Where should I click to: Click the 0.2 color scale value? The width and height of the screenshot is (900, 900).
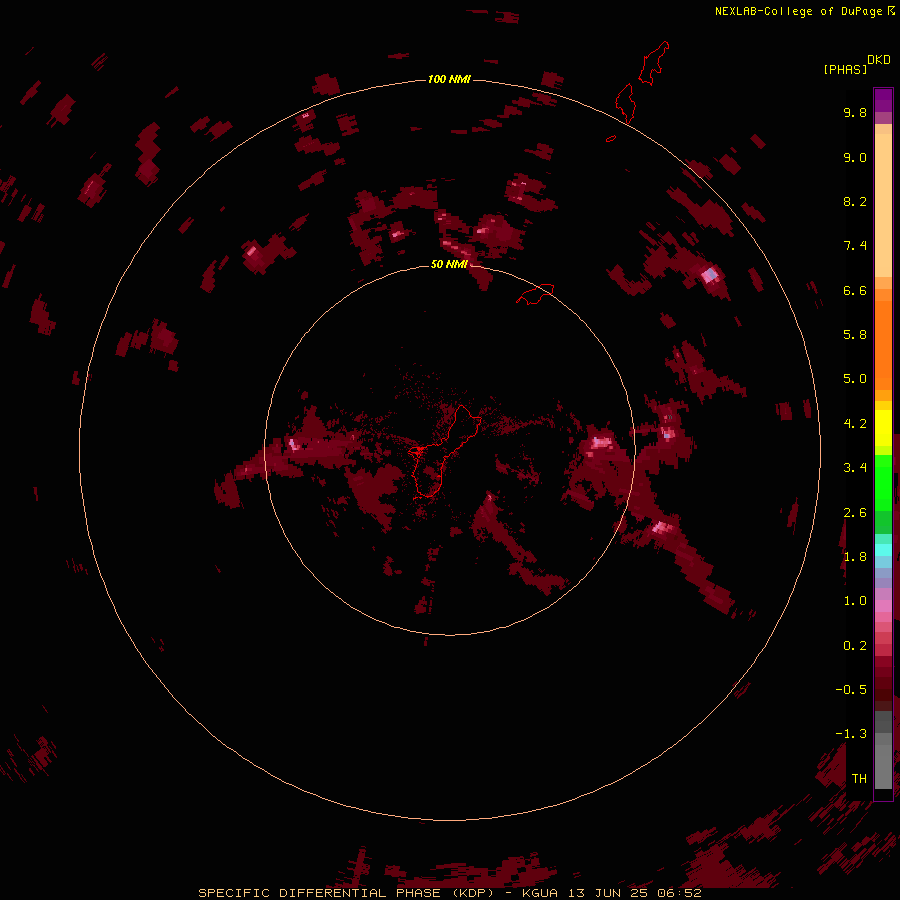pyautogui.click(x=855, y=646)
